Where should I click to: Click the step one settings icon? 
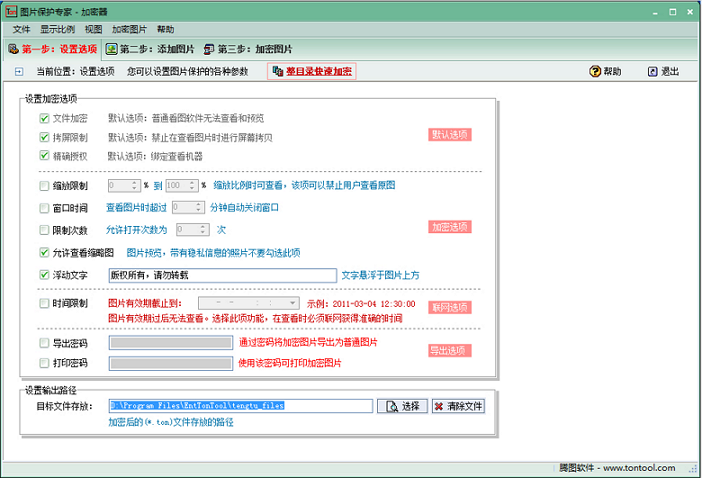[x=13, y=49]
